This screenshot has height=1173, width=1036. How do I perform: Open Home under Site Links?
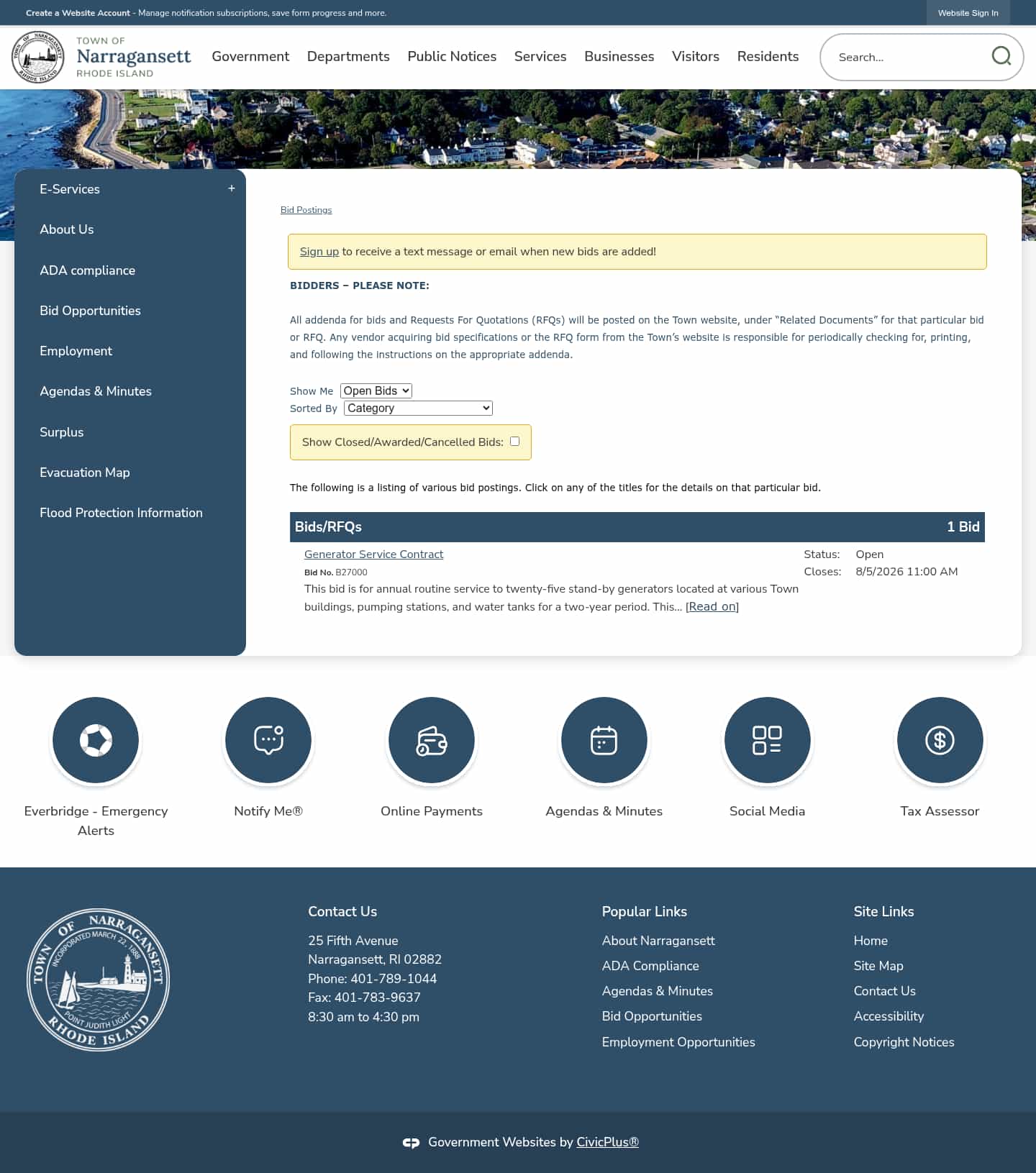coord(871,941)
